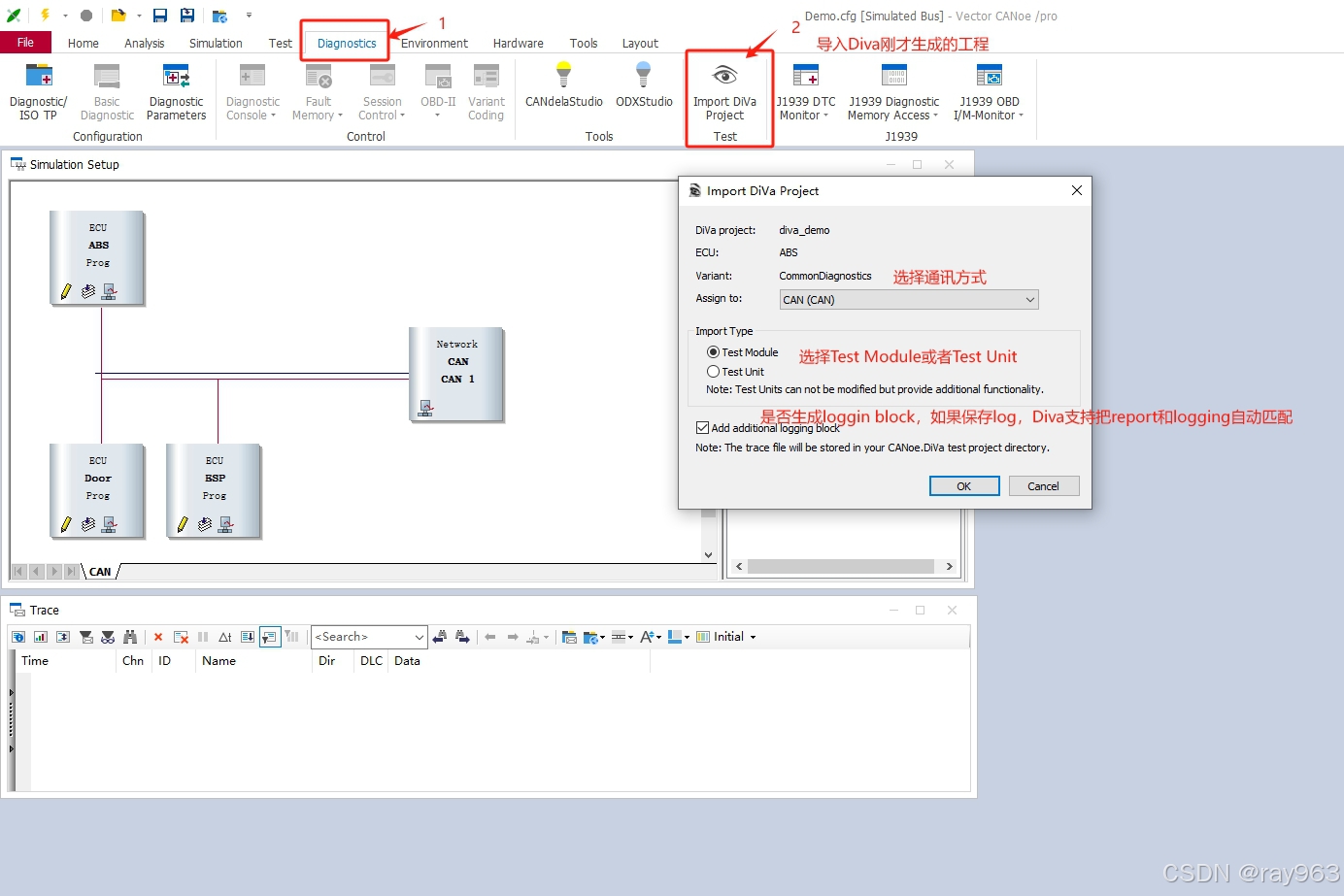The width and height of the screenshot is (1344, 896).
Task: Switch to the Environment ribbon tab
Action: (x=434, y=44)
